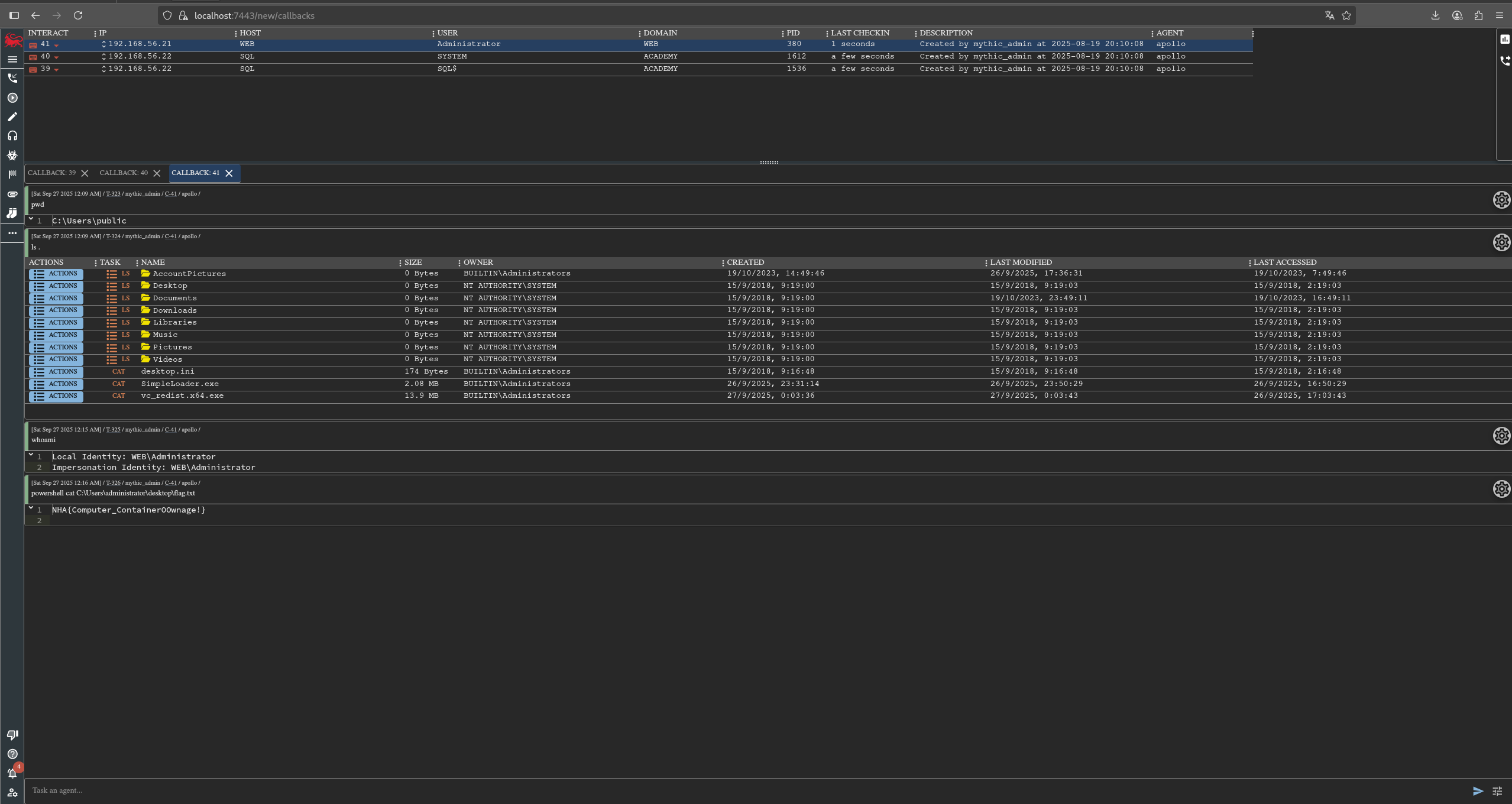
Task: Click the Task an agent input field
Action: [710, 790]
